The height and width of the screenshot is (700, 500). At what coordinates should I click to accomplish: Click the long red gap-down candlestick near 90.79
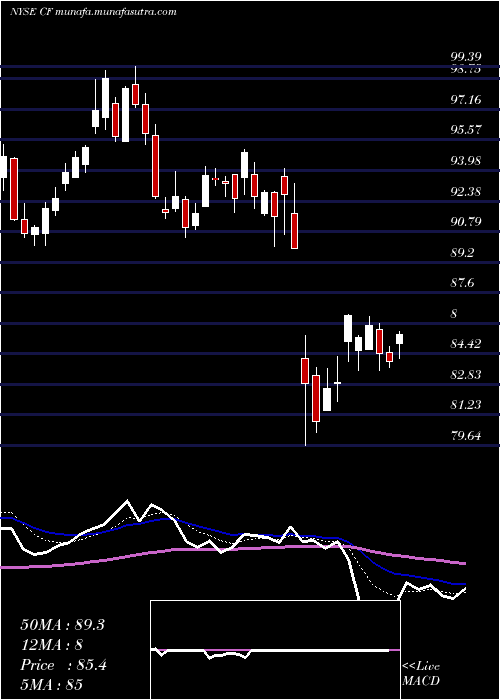tap(294, 231)
